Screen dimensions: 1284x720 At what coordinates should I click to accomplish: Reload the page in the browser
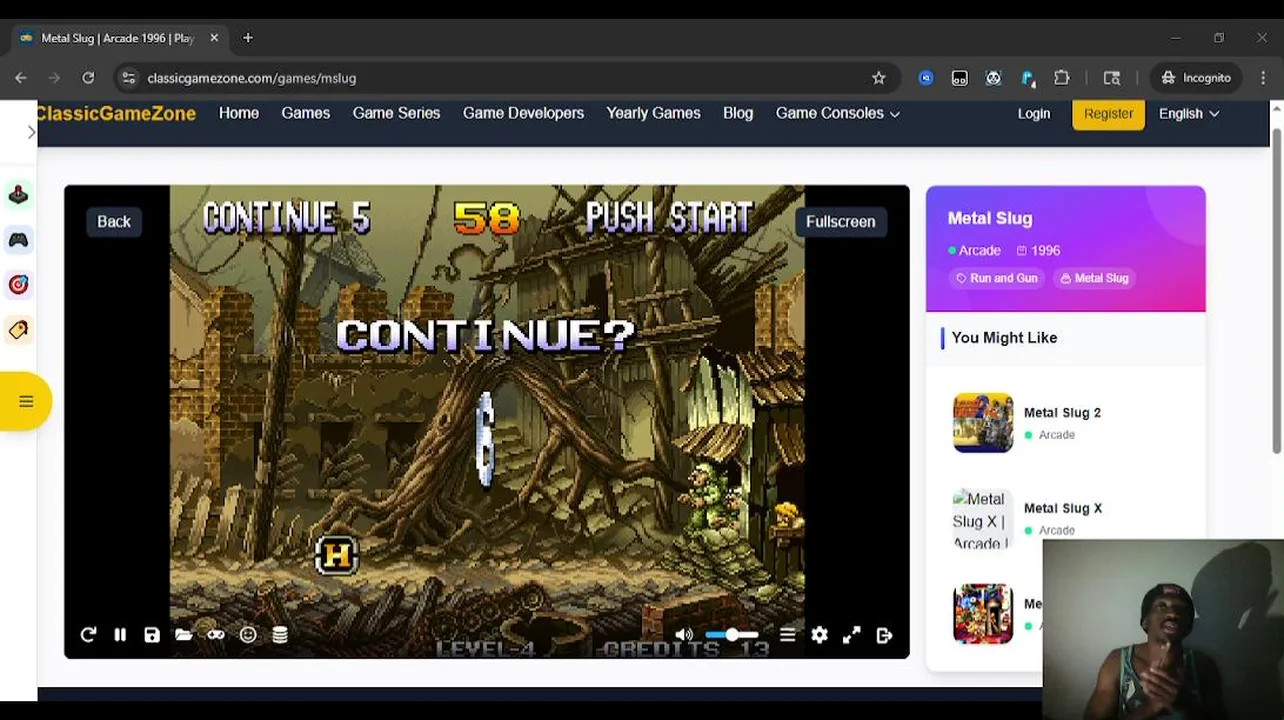click(88, 78)
